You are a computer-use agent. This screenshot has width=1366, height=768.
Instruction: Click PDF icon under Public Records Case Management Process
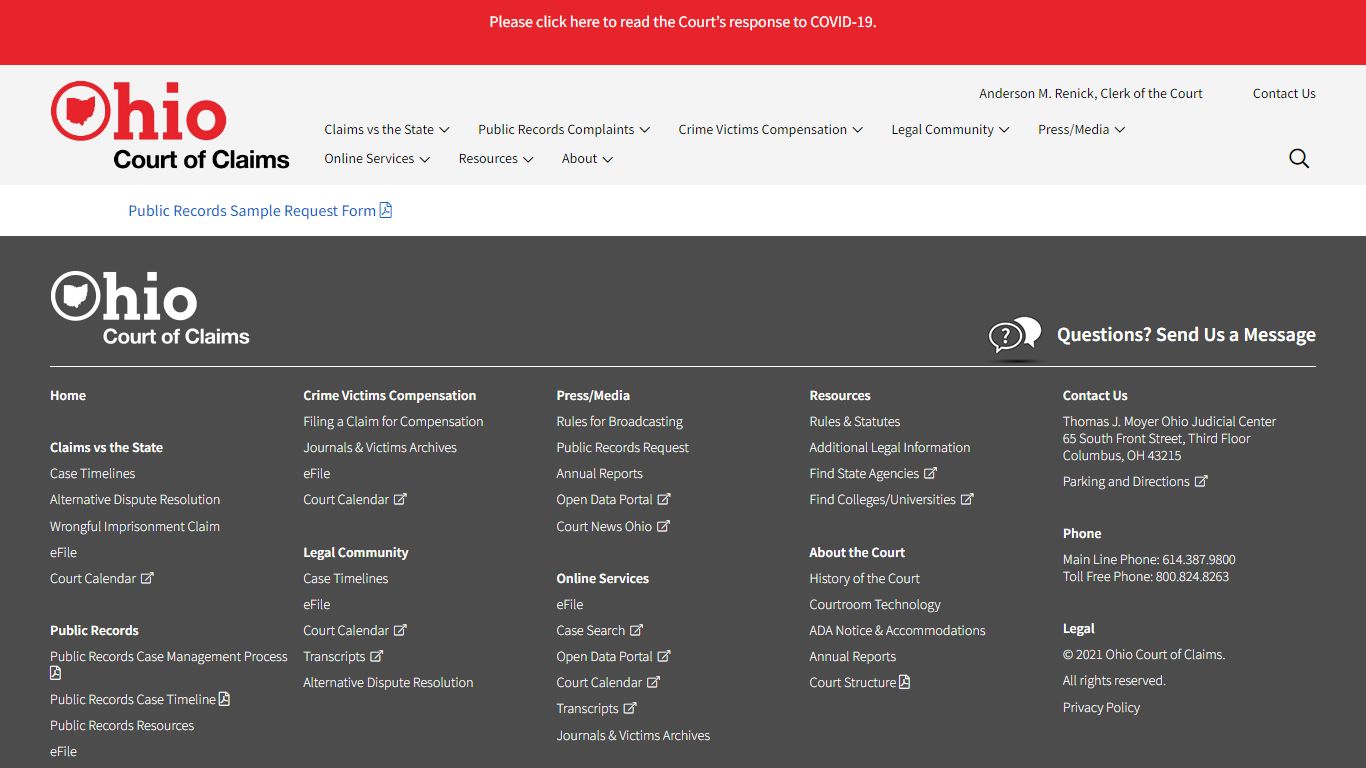coord(56,673)
